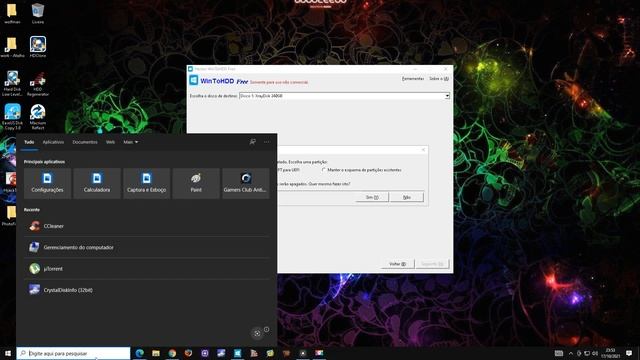Open Microsoft Edge from the taskbar
Image resolution: width=640 pixels, height=360 pixels.
point(140,353)
